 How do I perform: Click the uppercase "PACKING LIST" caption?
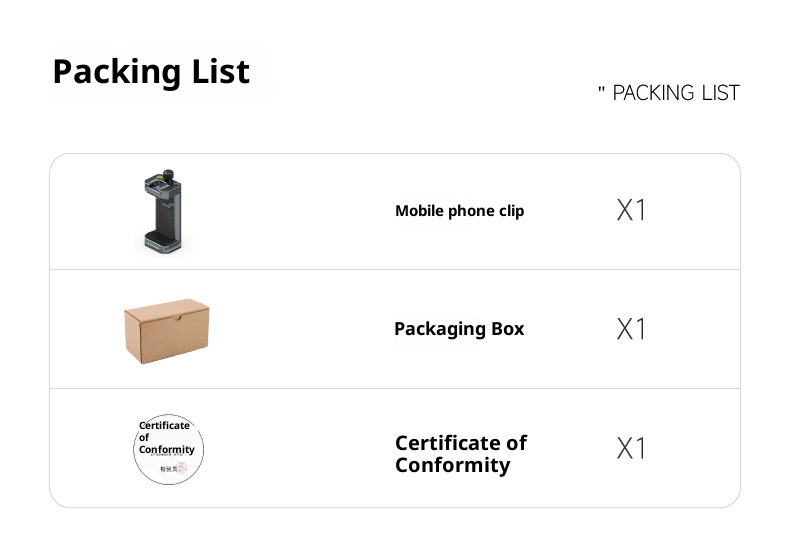[676, 93]
